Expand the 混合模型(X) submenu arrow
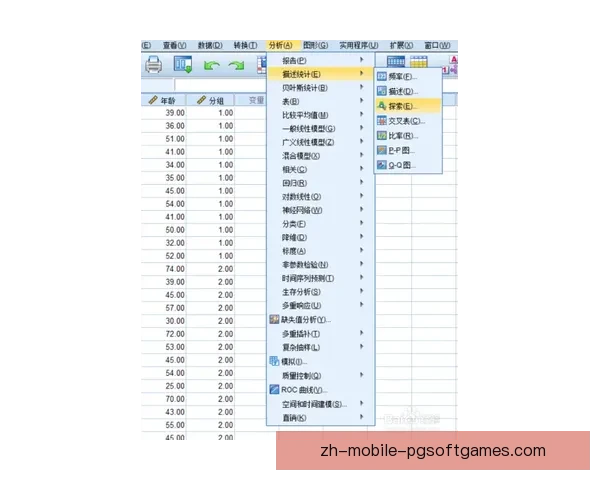Viewport: 600px width, 480px height. point(361,155)
